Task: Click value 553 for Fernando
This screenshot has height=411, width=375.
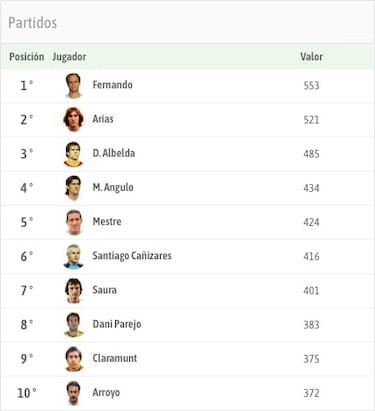Action: coord(311,86)
